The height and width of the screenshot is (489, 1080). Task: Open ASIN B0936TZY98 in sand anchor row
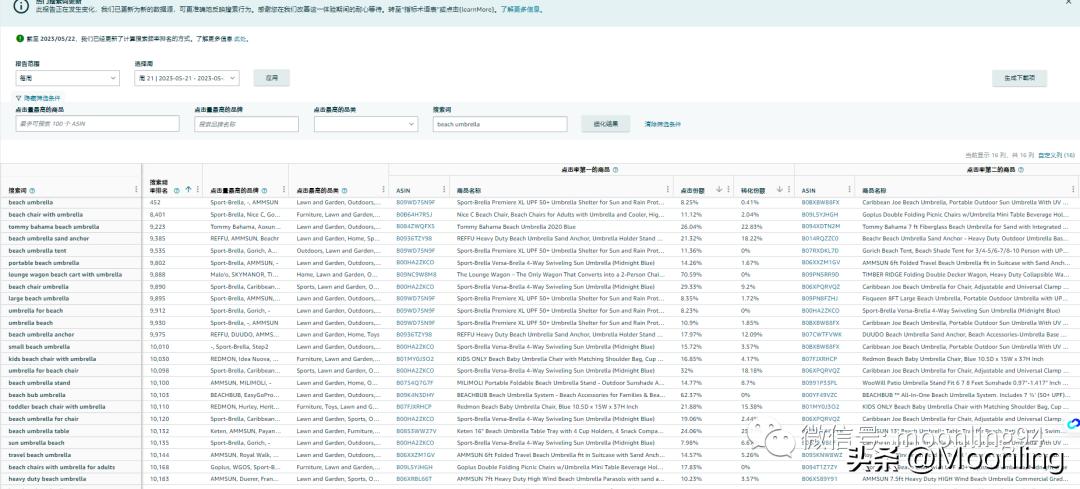415,238
